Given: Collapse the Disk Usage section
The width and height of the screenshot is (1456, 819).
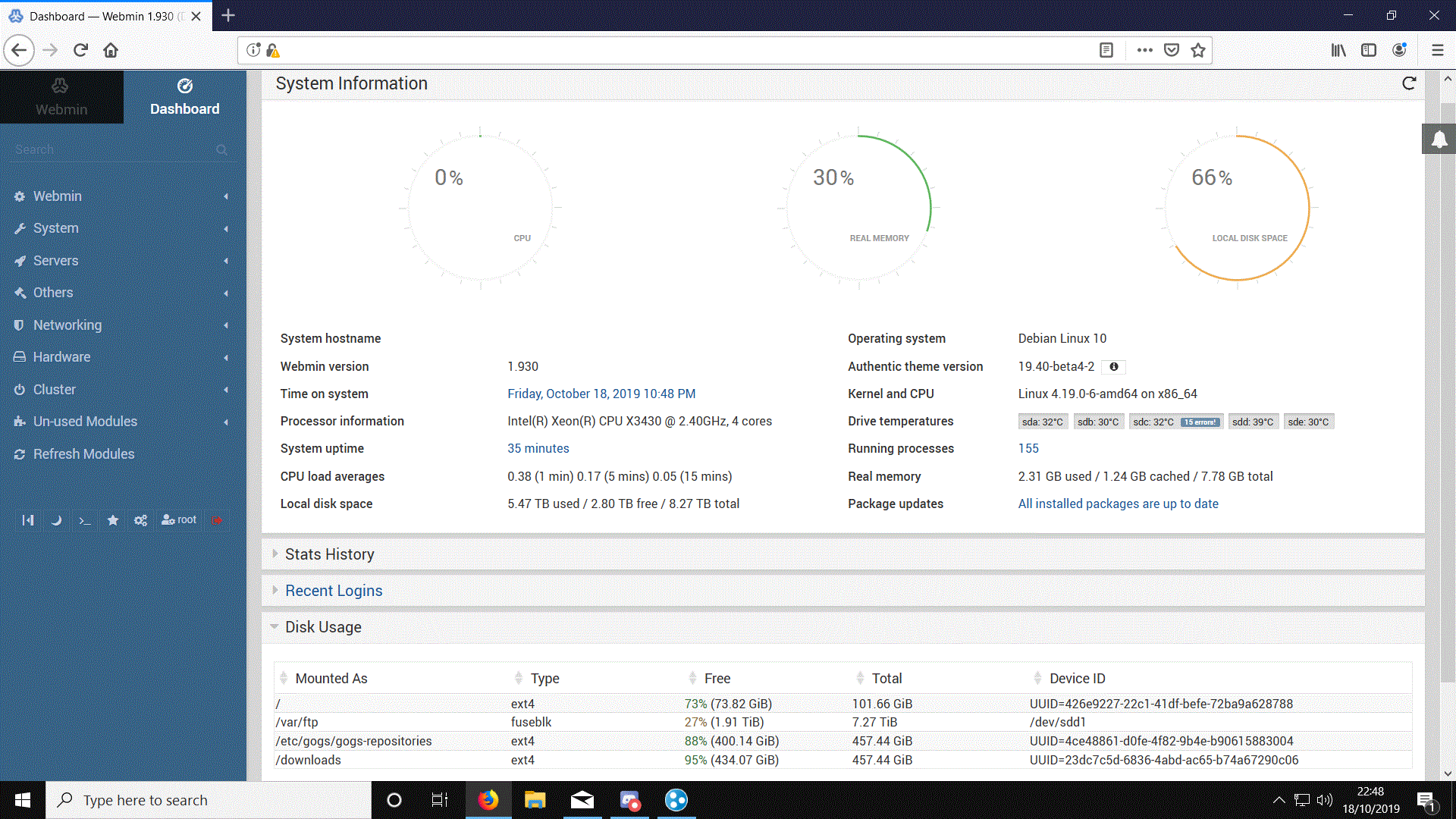Looking at the screenshot, I should tap(323, 627).
